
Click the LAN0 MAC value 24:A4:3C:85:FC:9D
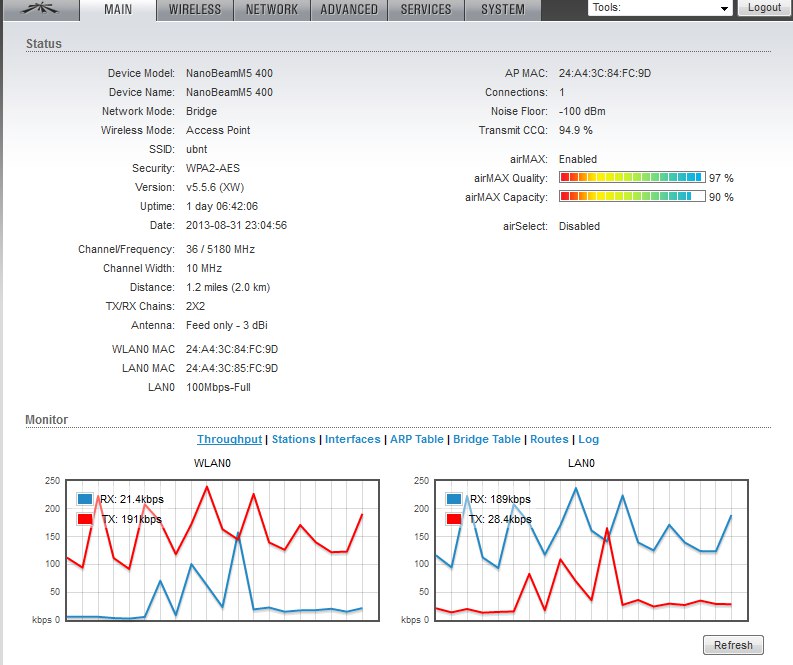click(232, 368)
